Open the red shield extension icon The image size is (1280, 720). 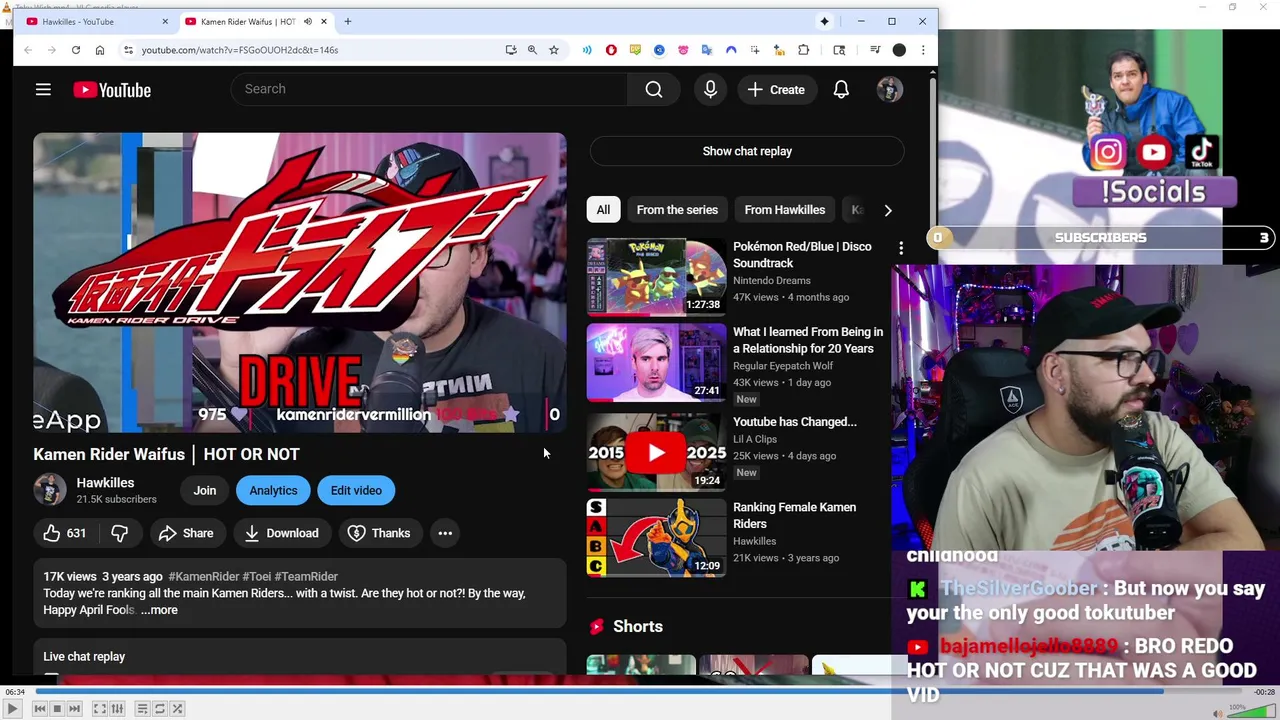click(x=611, y=50)
